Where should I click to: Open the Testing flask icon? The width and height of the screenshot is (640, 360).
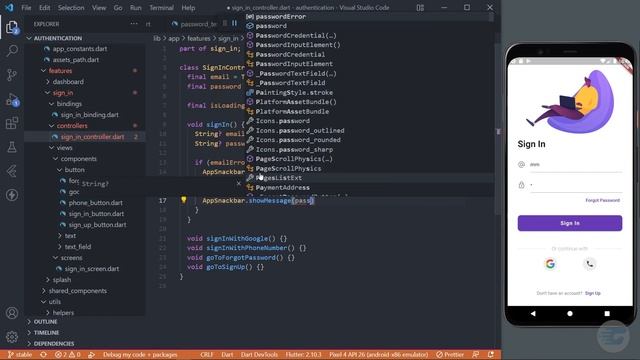point(12,147)
